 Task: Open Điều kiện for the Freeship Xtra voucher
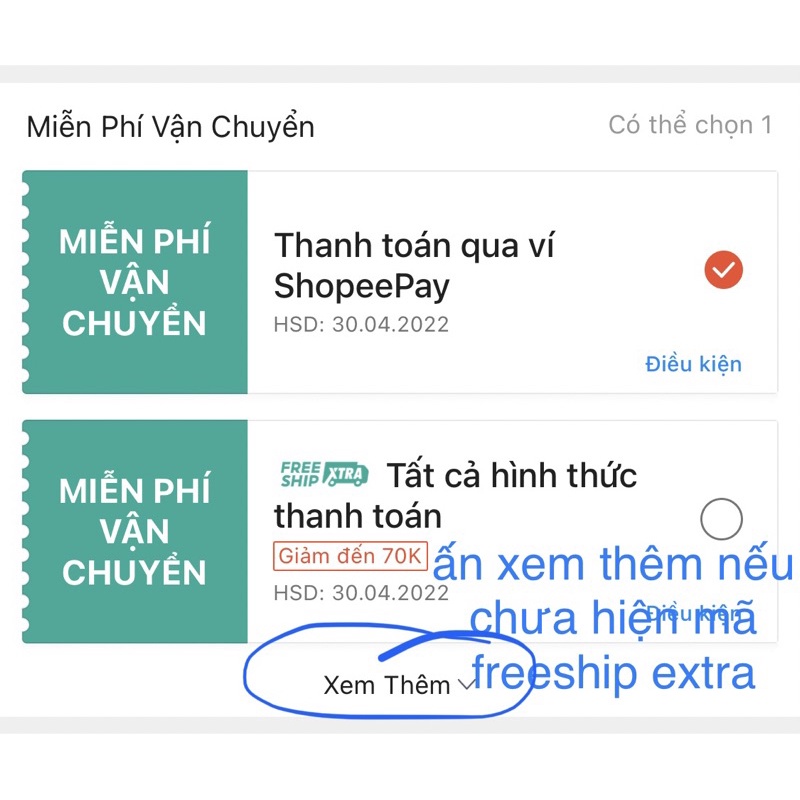(693, 613)
